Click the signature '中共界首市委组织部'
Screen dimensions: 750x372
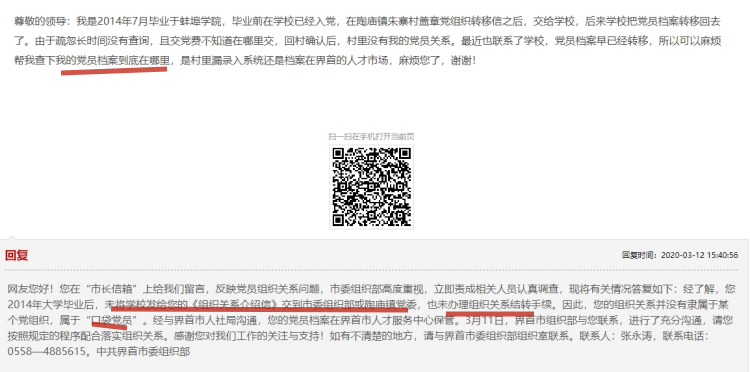coord(143,351)
